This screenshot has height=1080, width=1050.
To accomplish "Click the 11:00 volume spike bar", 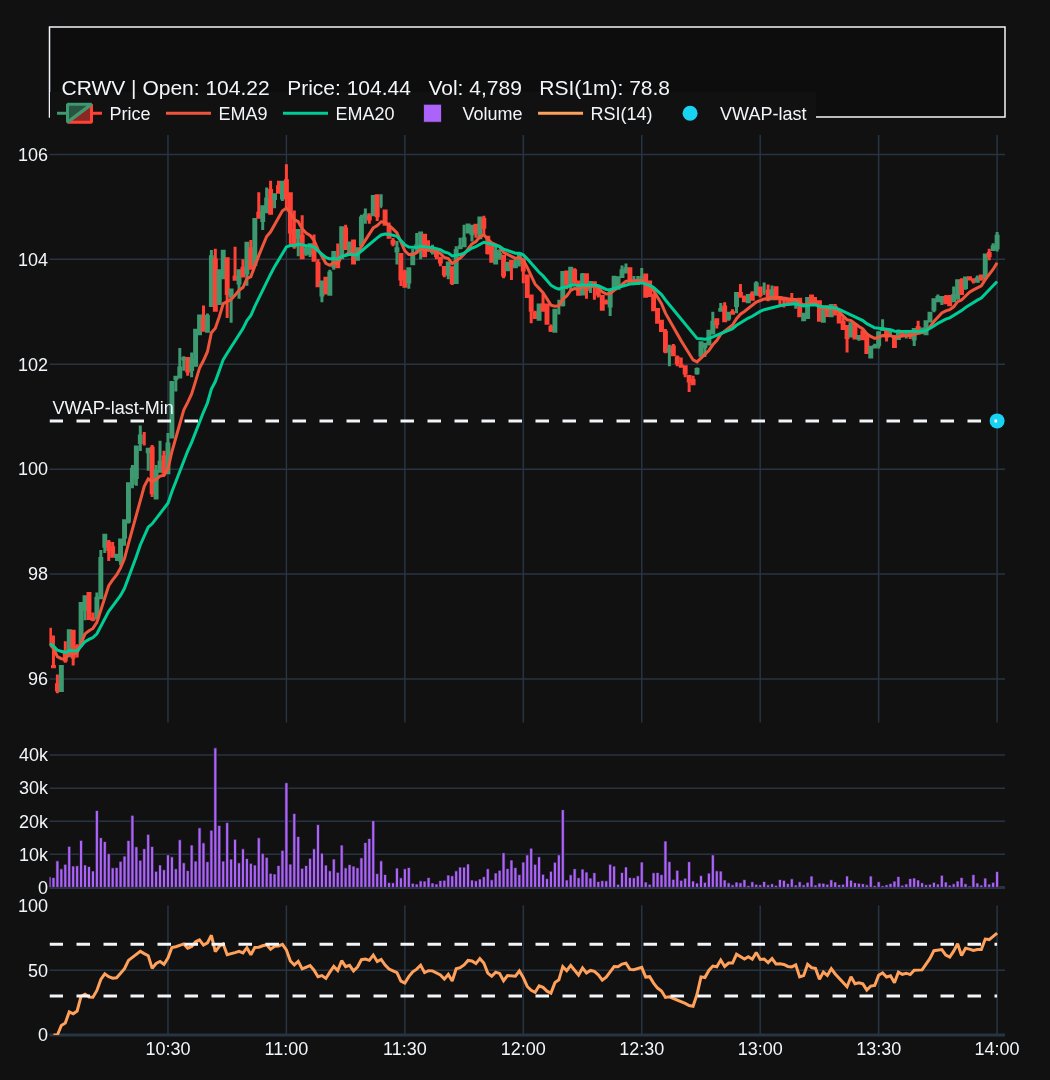I will pyautogui.click(x=287, y=835).
